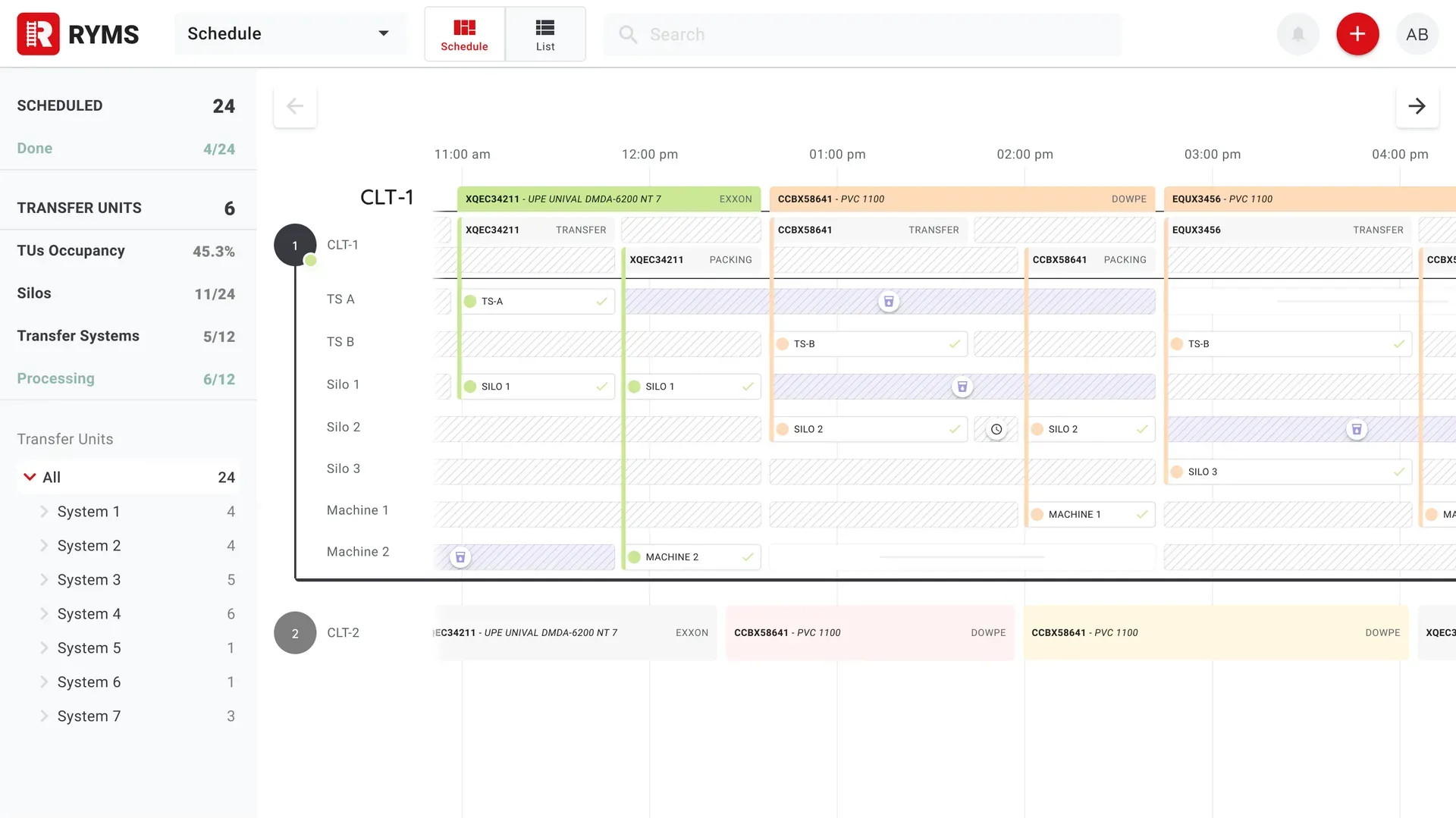Click the bin icon on Silo 1 purple bar

point(962,387)
